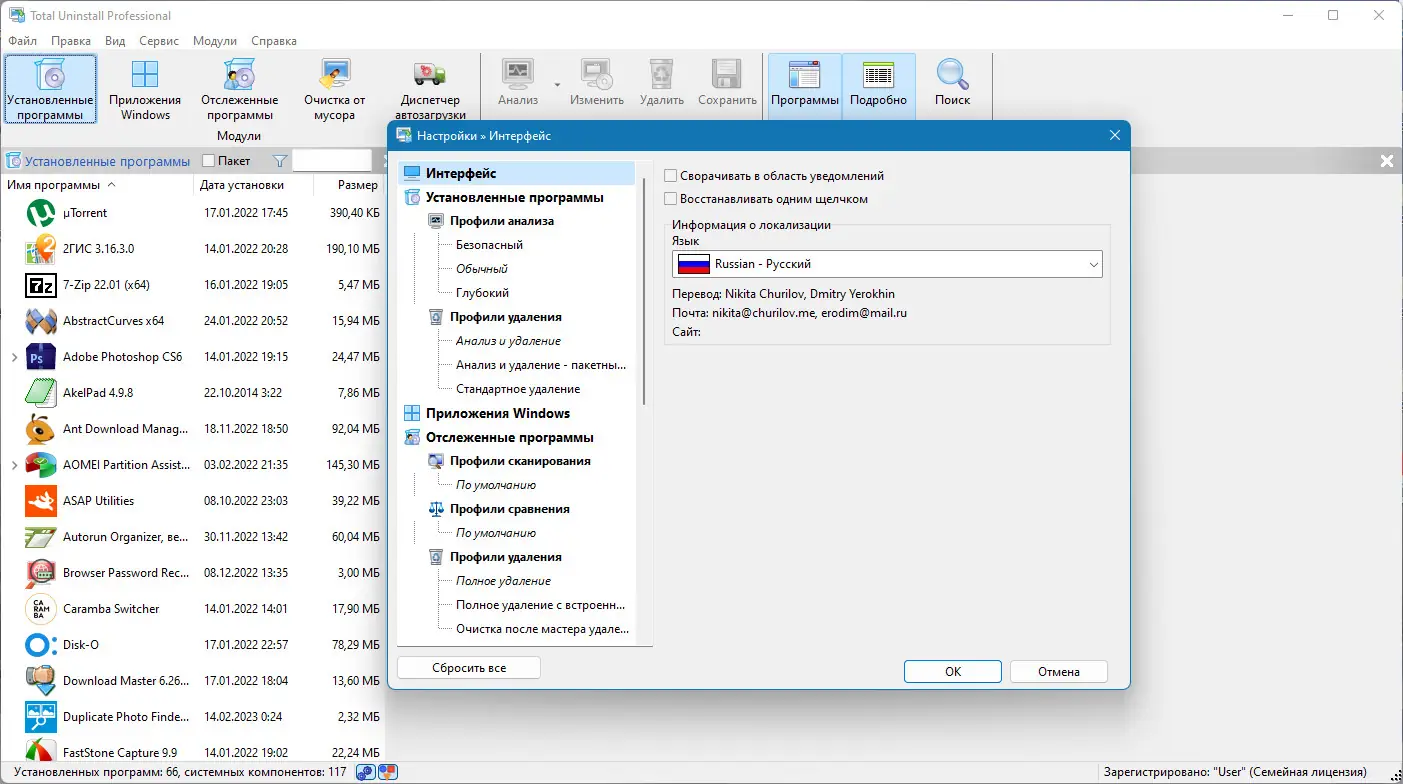
Task: Select the 7-Zip 22.01 icon
Action: tap(41, 285)
